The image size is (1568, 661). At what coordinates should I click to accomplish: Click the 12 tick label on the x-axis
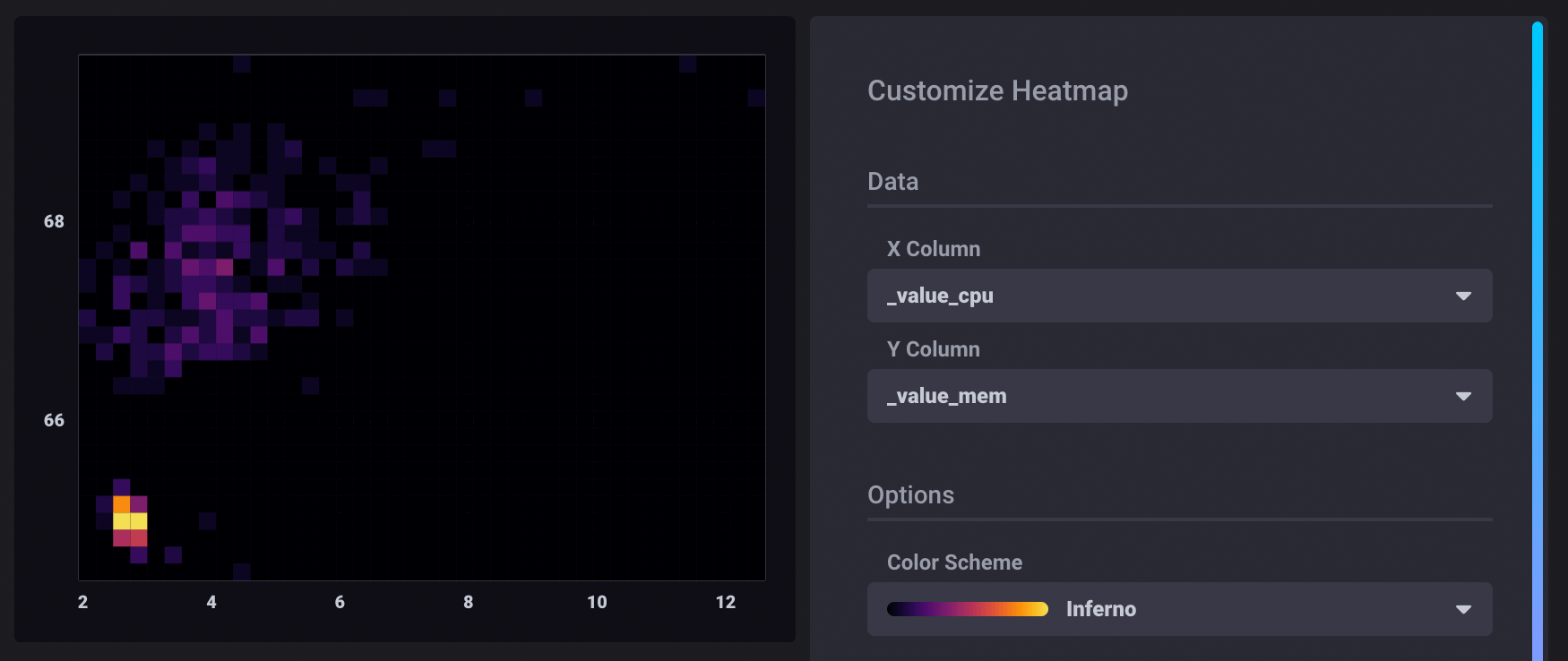click(x=726, y=603)
